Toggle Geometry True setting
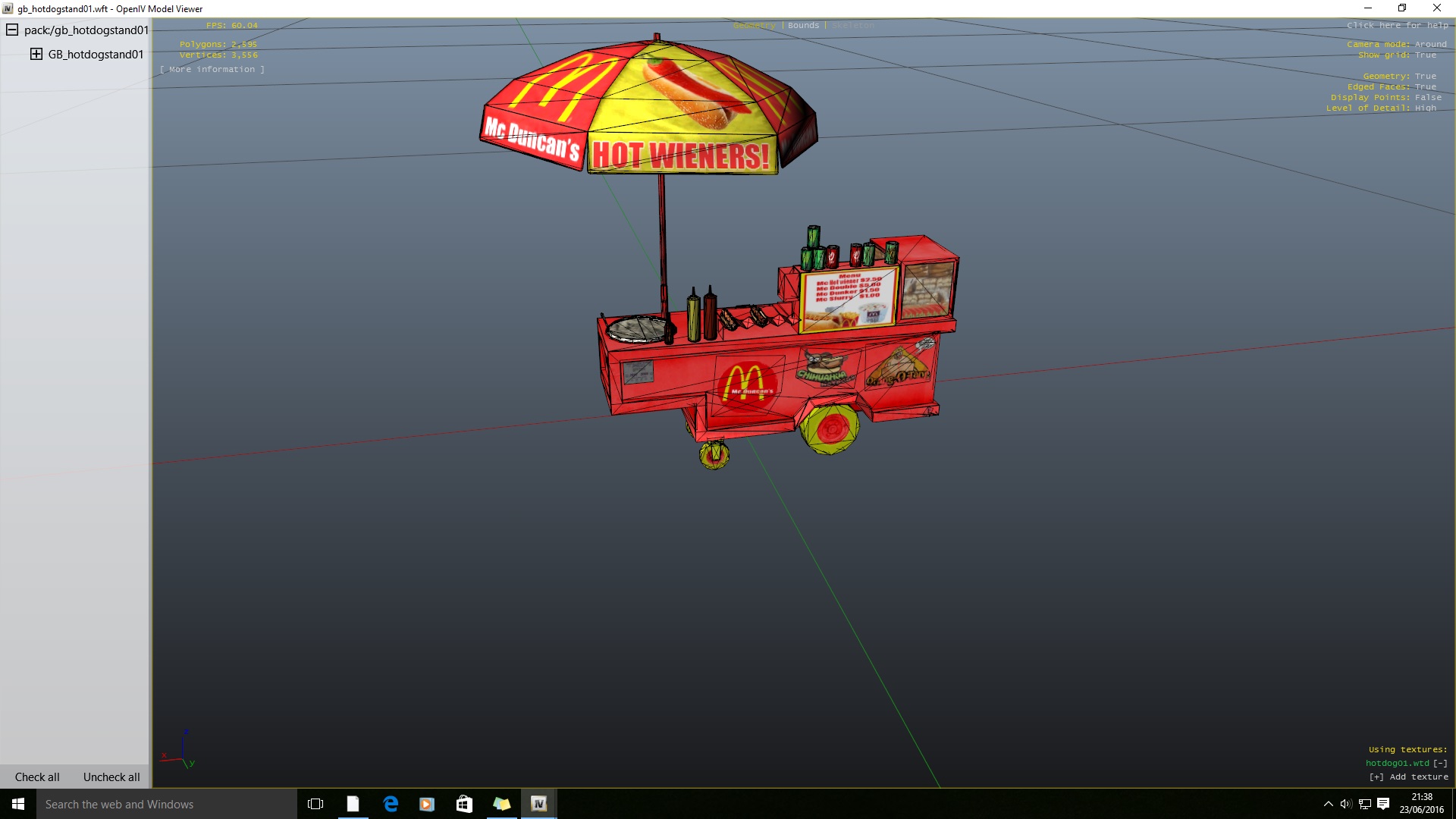This screenshot has width=1456, height=819. [x=1400, y=77]
